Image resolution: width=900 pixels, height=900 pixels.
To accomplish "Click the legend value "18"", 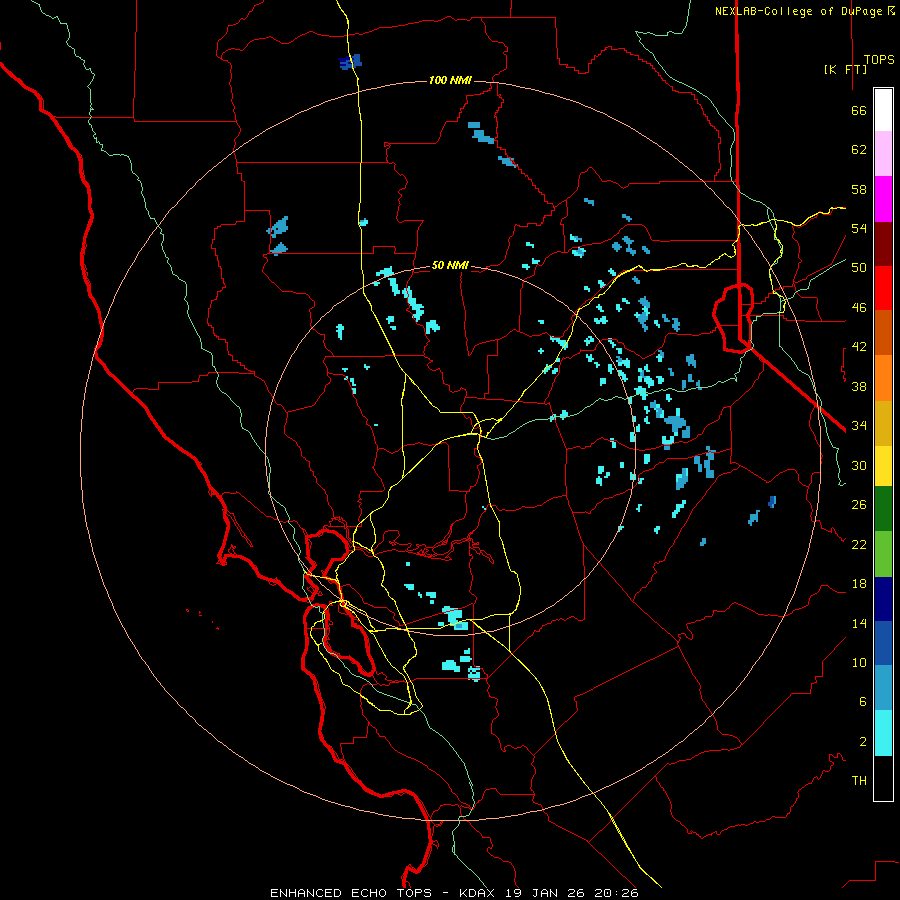I will (859, 584).
